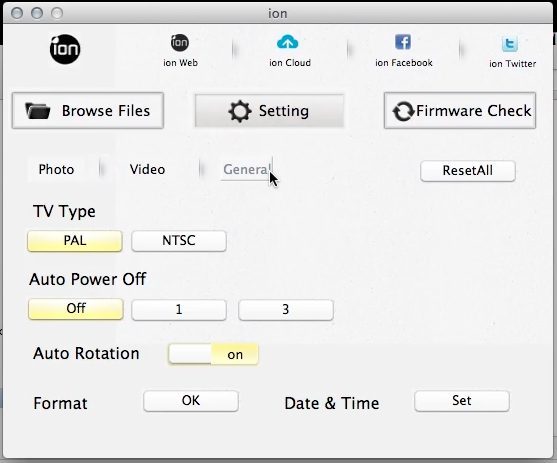The image size is (557, 463).
Task: Click the gear icon in Setting
Action: pos(240,111)
